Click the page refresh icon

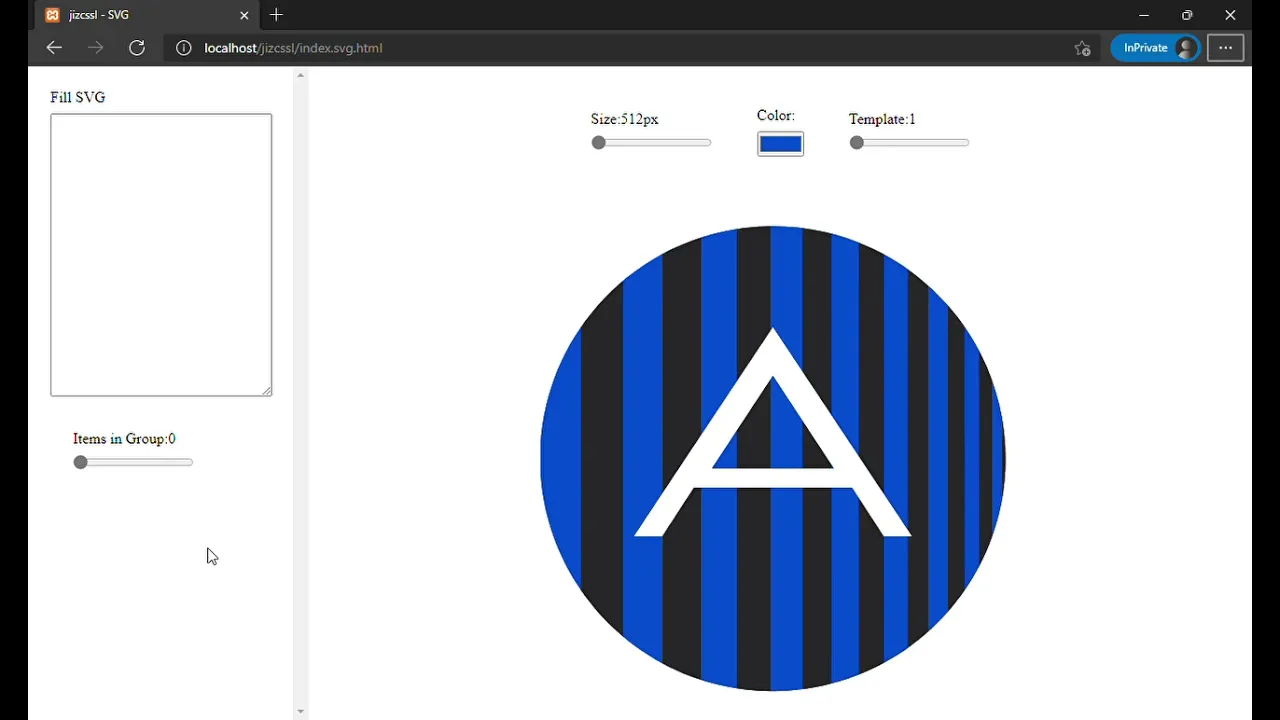coord(137,47)
